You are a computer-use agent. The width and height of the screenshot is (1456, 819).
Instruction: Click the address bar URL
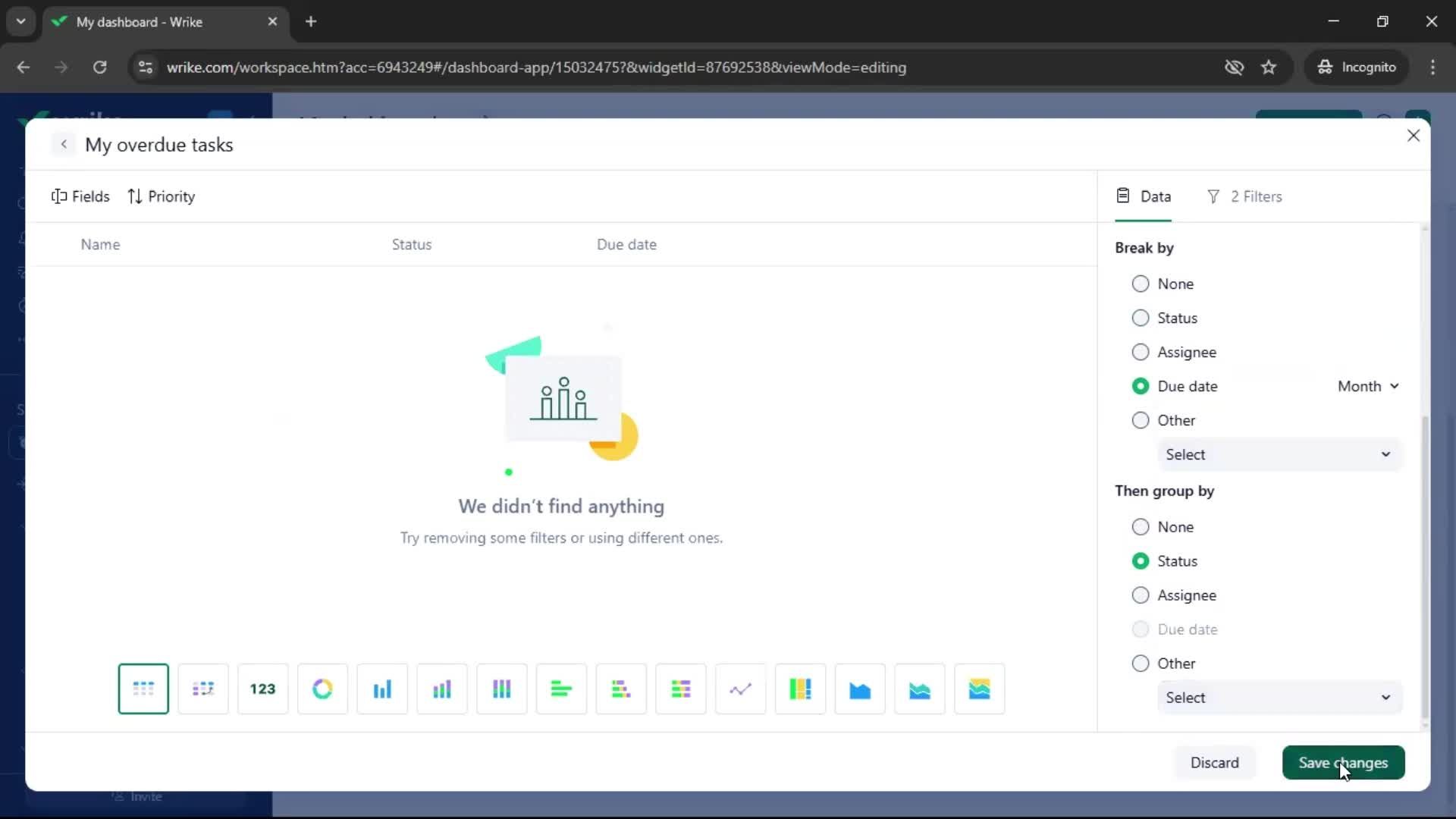tap(536, 67)
